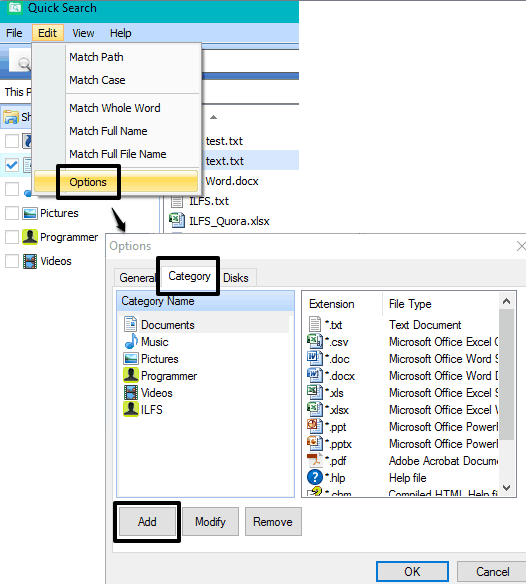Image resolution: width=526 pixels, height=584 pixels.
Task: Select the ILFS_Quora.xlsx Excel file icon
Action: (177, 220)
